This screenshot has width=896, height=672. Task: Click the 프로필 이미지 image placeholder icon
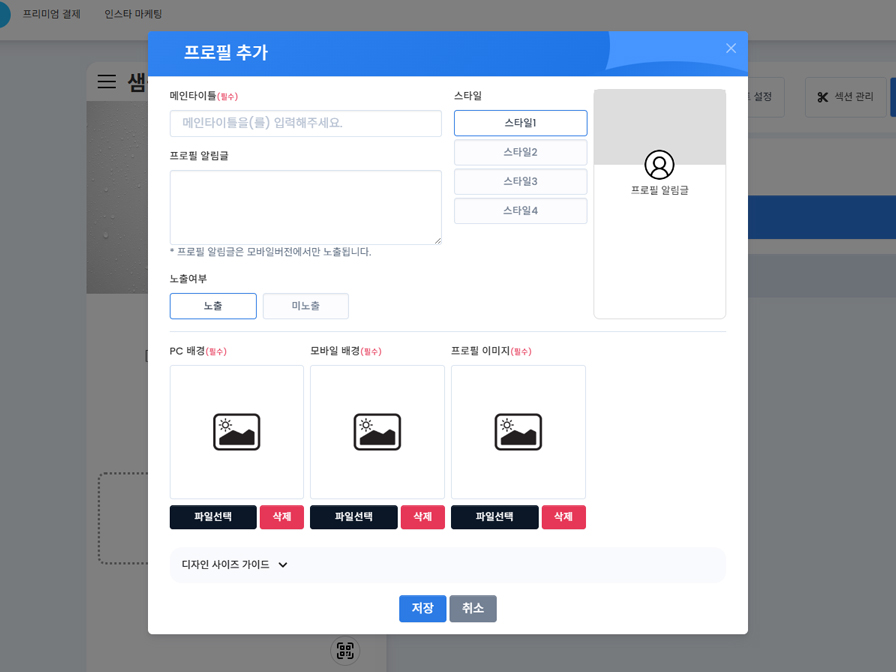519,431
